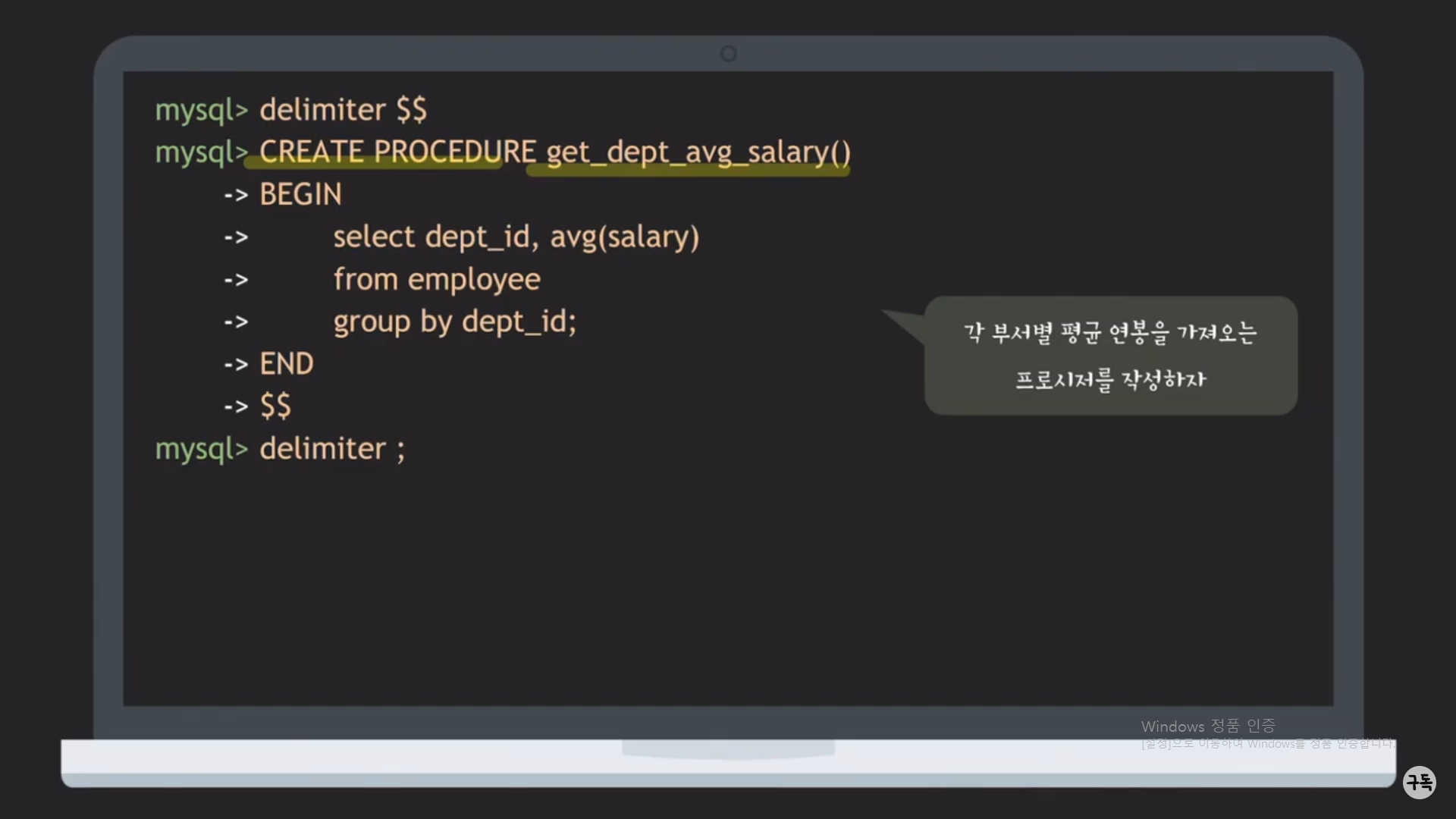Click the closing $$ delimiter line
This screenshot has height=819, width=1456.
click(x=275, y=406)
